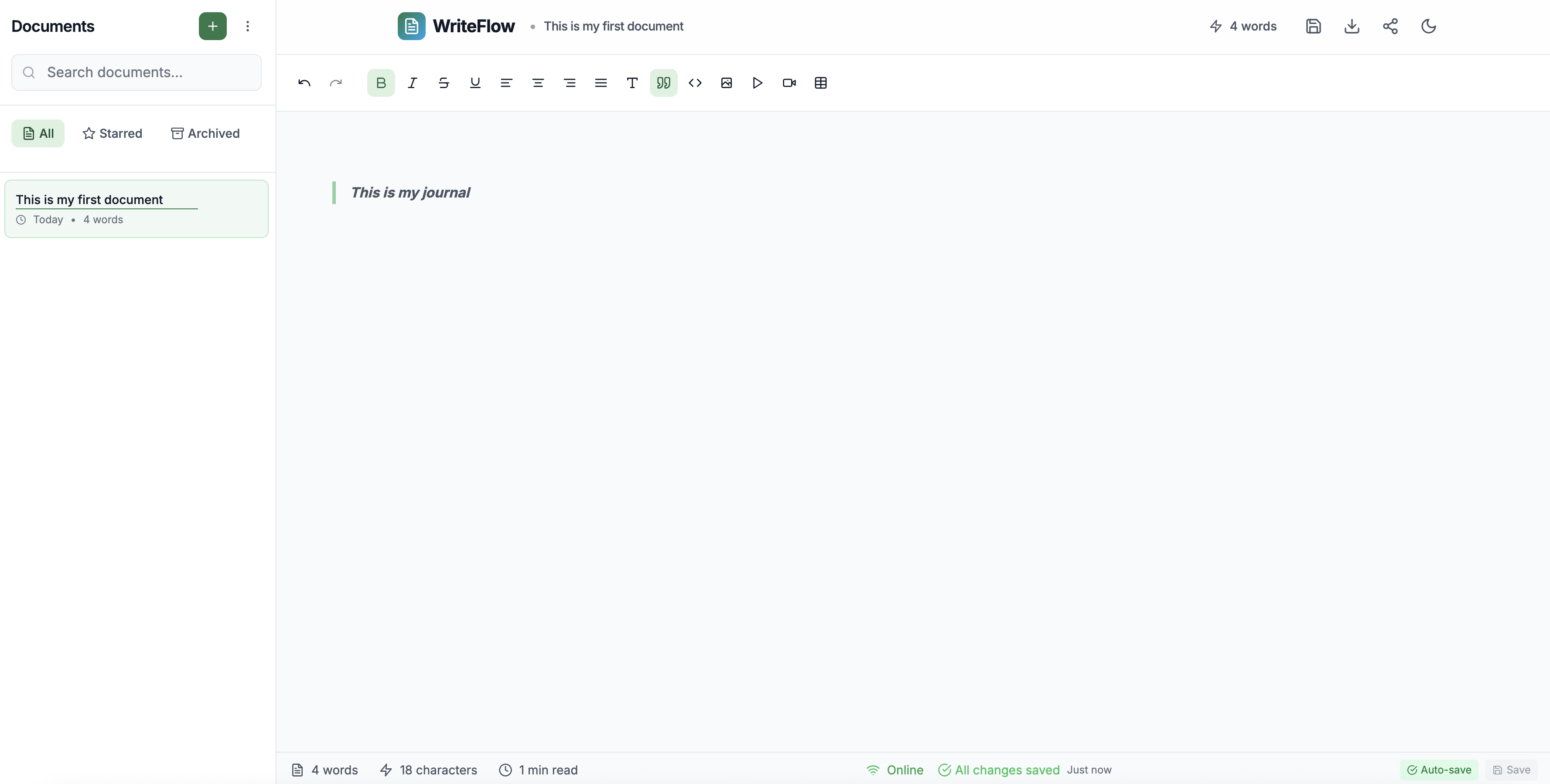Insert a table using the table icon
Screen dimensions: 1550x784
click(x=820, y=82)
